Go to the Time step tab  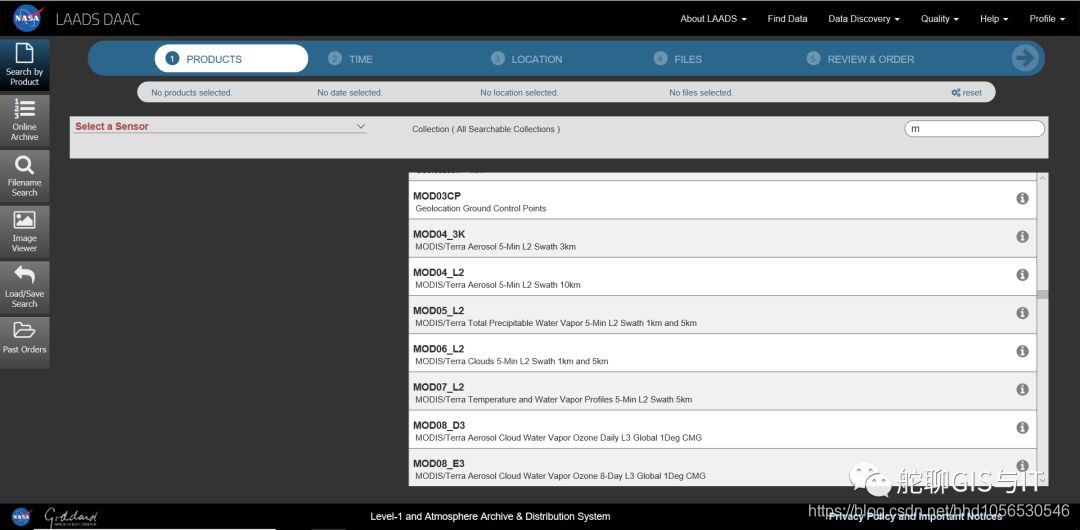click(x=351, y=59)
